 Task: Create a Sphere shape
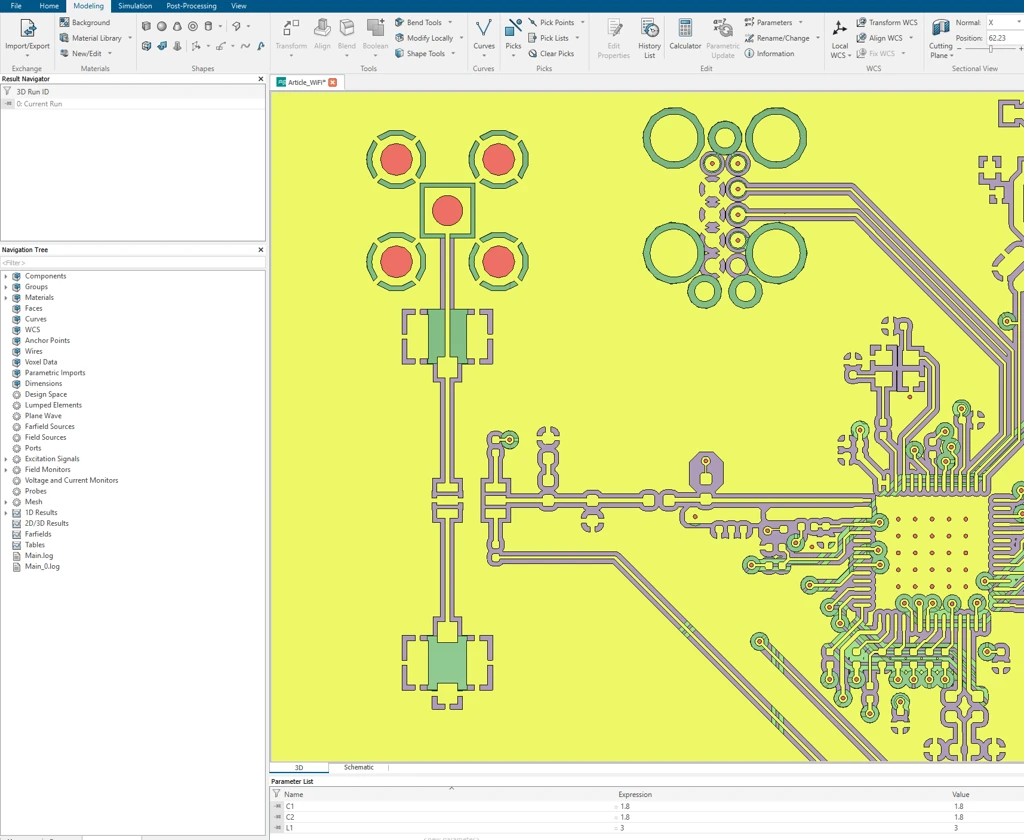point(161,26)
